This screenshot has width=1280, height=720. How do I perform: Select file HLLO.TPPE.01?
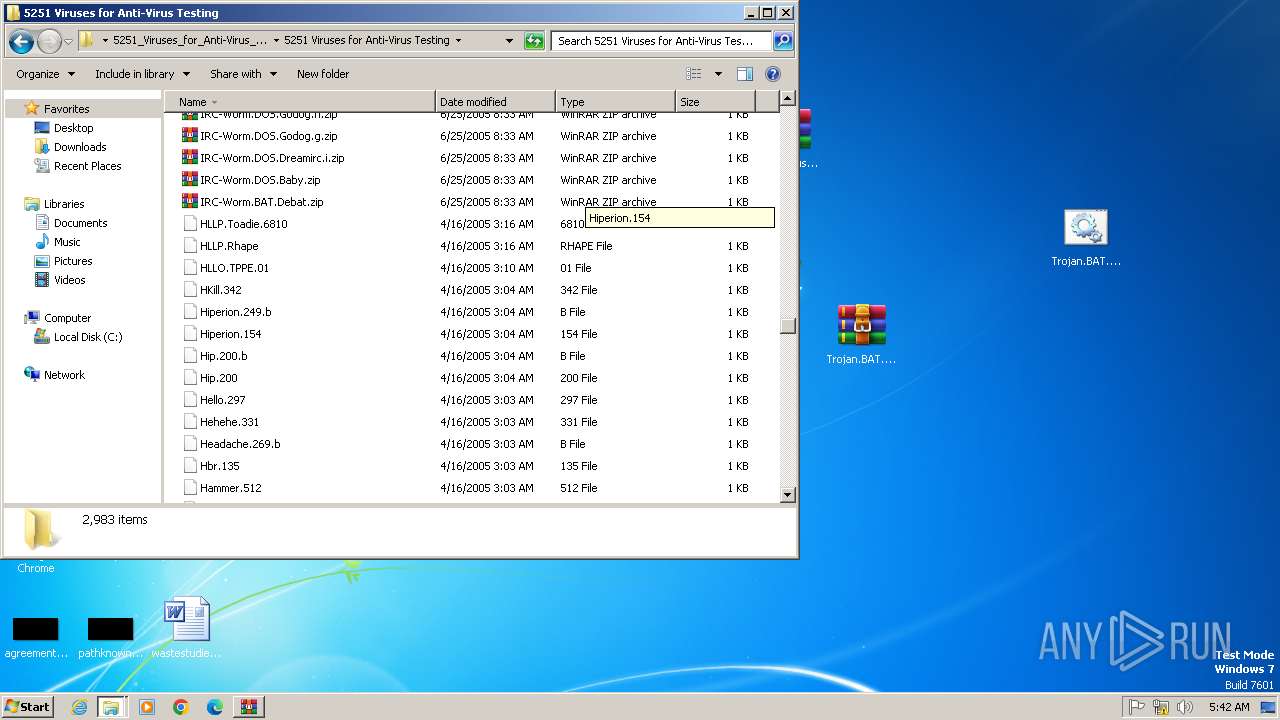[x=234, y=268]
